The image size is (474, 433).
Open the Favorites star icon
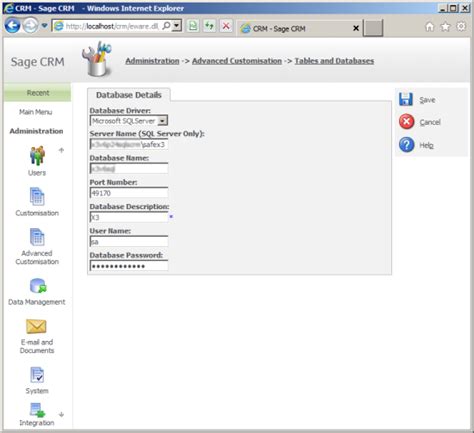tap(445, 27)
